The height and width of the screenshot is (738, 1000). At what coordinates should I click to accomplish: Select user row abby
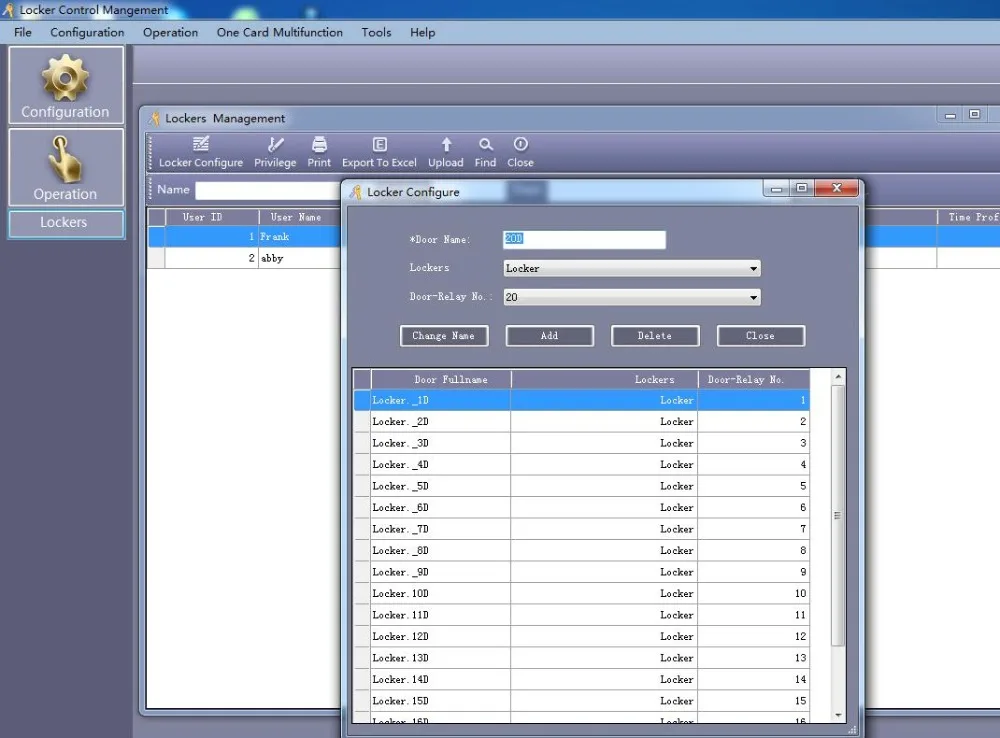[244, 258]
